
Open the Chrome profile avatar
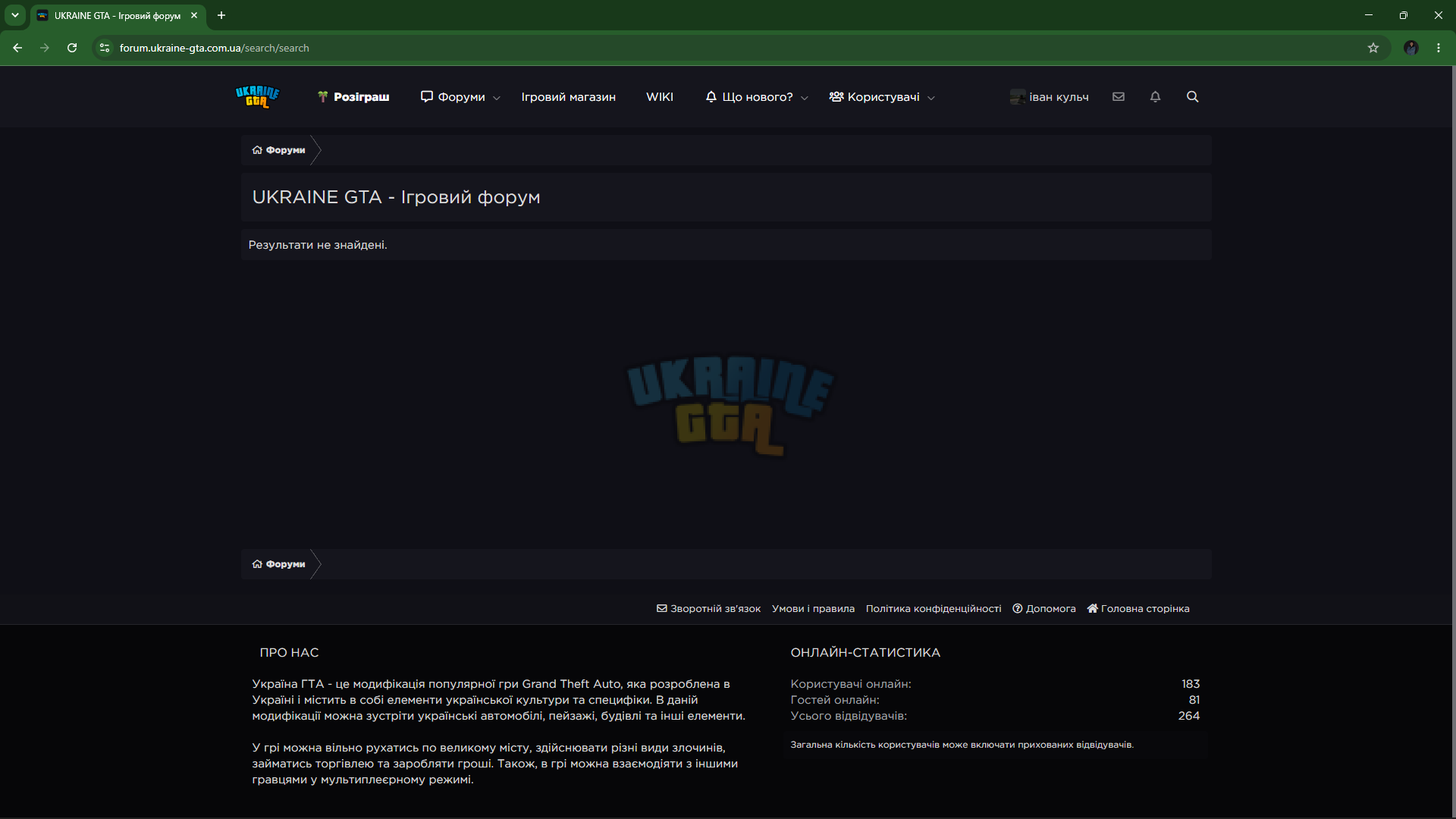(1411, 48)
